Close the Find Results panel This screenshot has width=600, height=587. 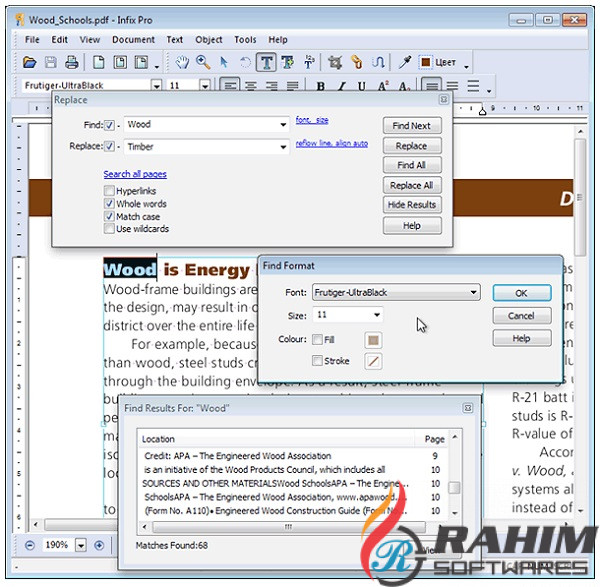(x=468, y=408)
